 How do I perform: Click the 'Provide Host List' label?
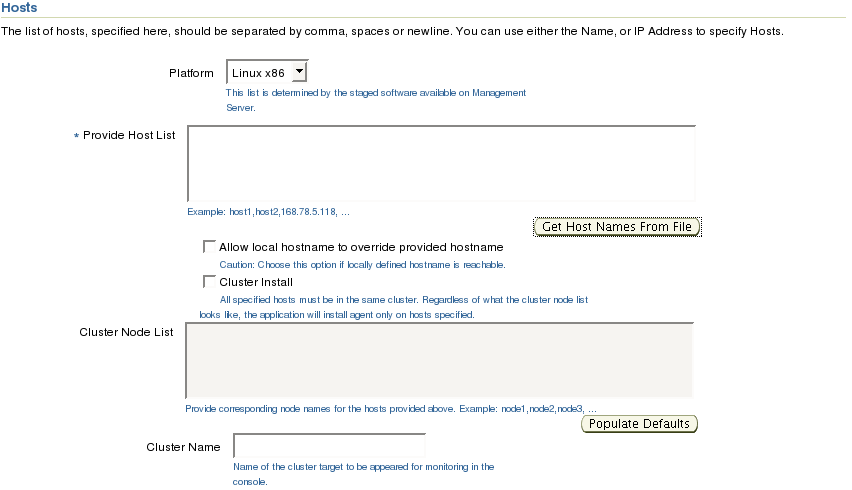coord(129,135)
